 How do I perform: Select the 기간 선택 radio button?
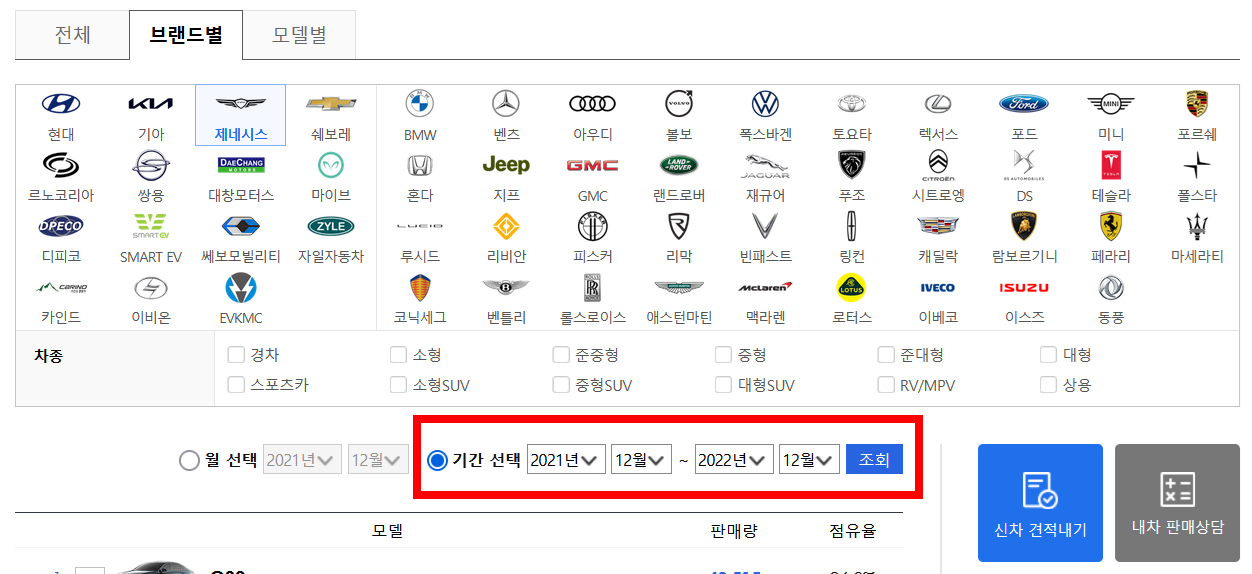click(437, 460)
